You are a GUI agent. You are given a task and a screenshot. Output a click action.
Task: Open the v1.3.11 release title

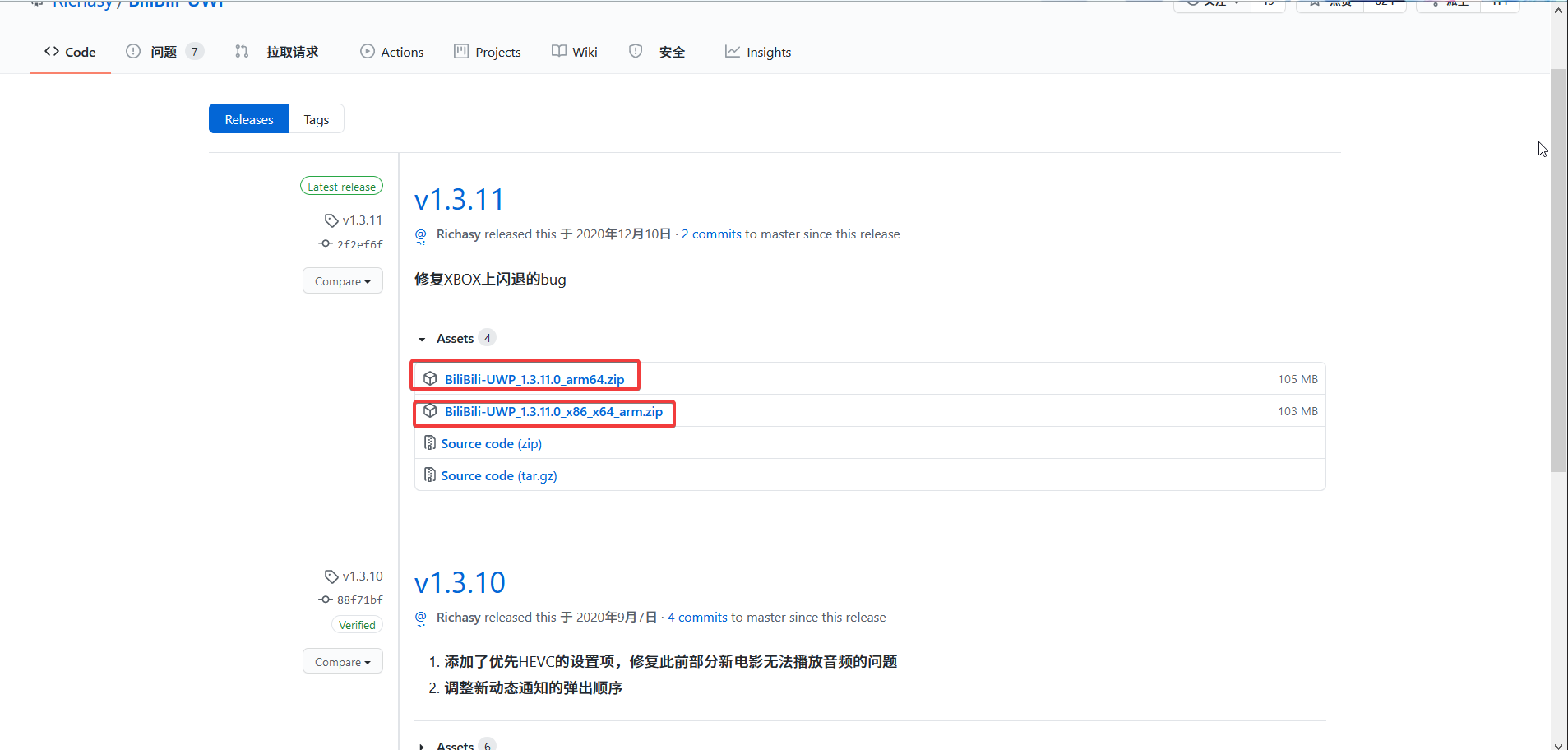[x=459, y=200]
